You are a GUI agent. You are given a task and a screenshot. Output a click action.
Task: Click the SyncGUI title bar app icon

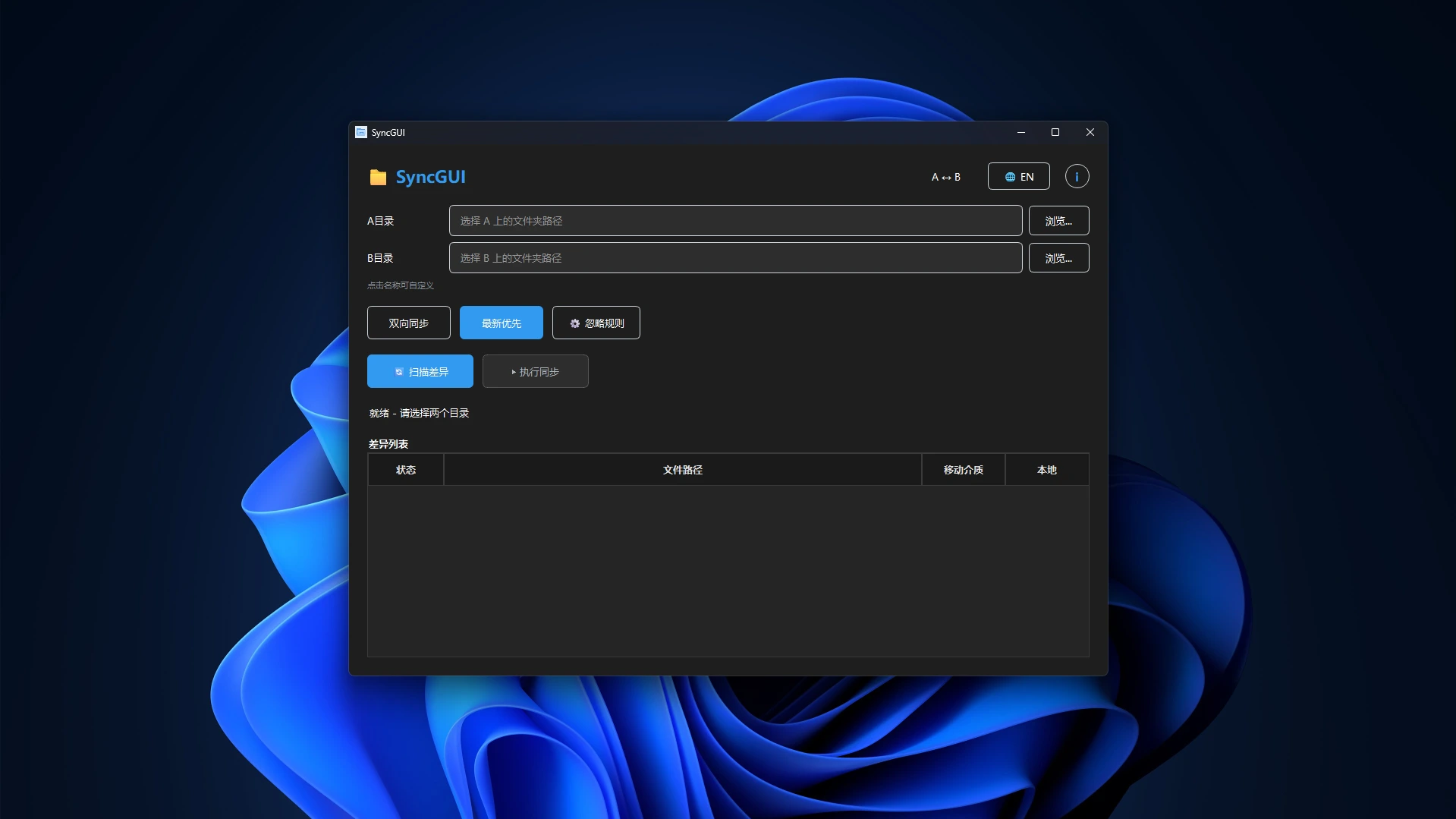click(x=361, y=132)
